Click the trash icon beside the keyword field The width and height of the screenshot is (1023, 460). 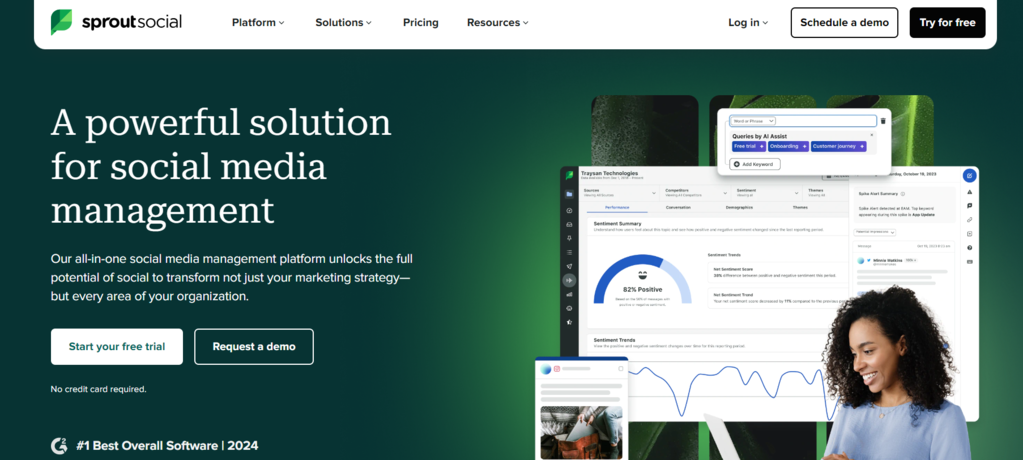coord(883,121)
